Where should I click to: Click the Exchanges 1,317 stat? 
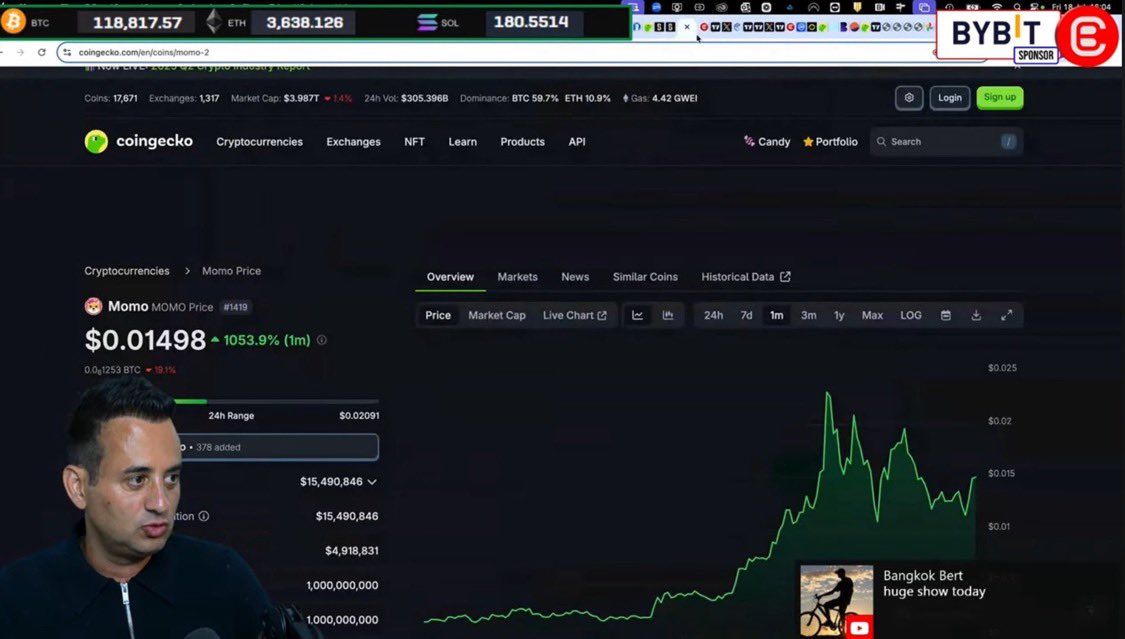(x=184, y=98)
